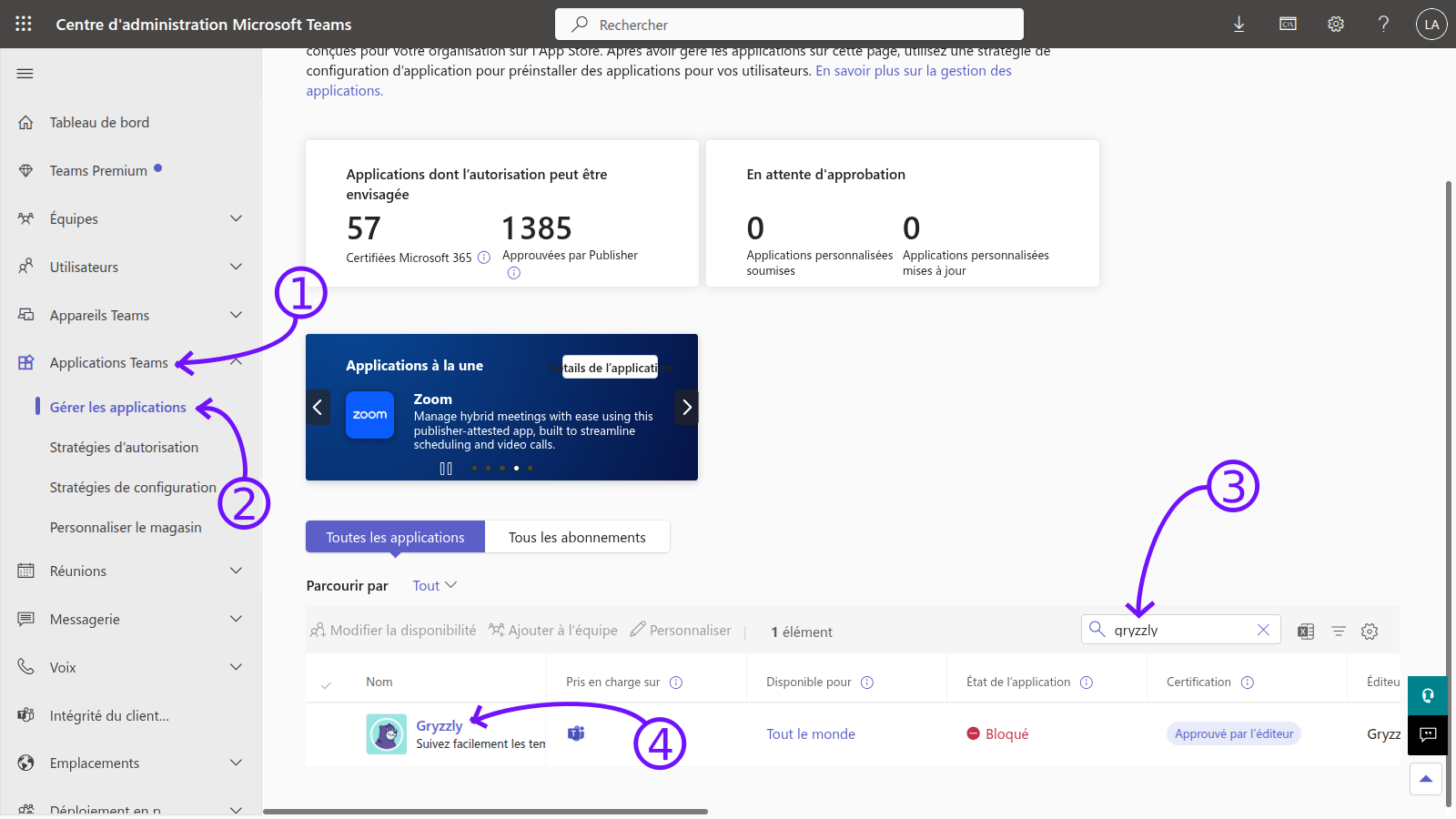The width and height of the screenshot is (1456, 819).
Task: Click the Voix phone icon
Action: click(x=26, y=667)
